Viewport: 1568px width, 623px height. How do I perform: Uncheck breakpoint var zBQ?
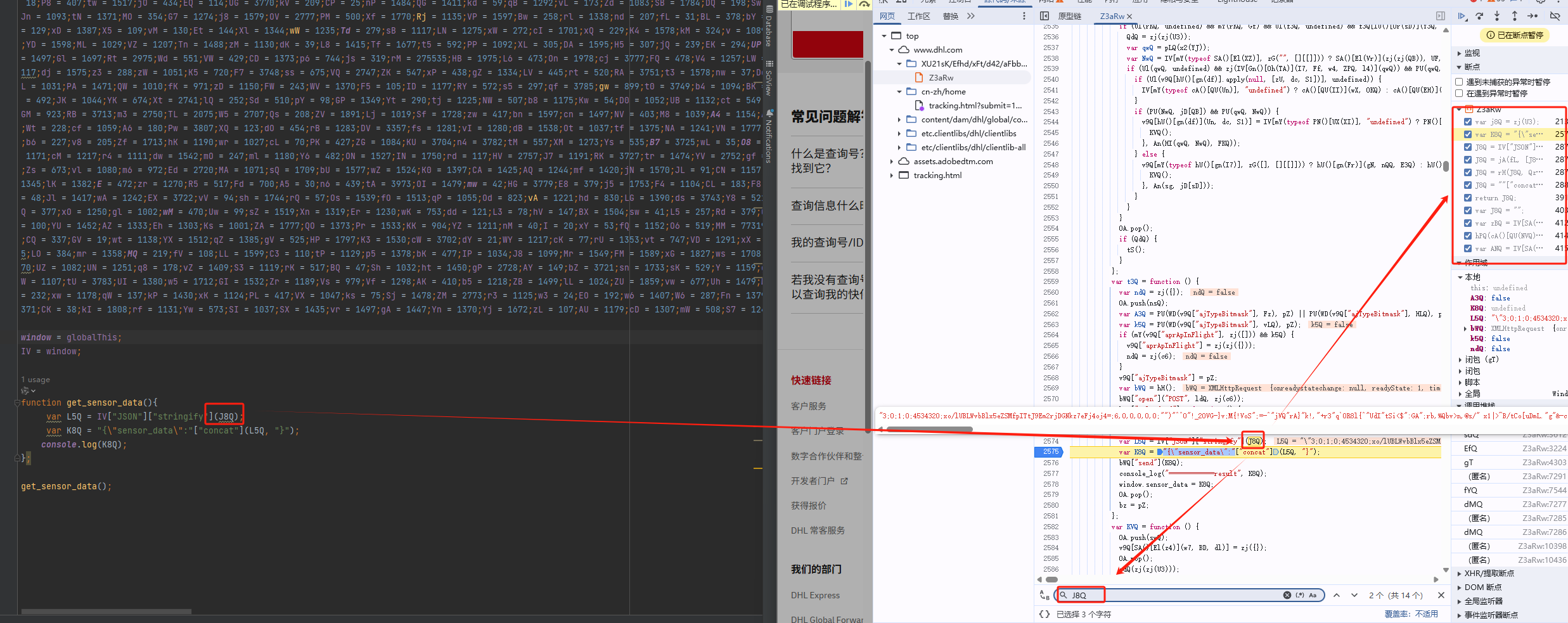point(1468,223)
